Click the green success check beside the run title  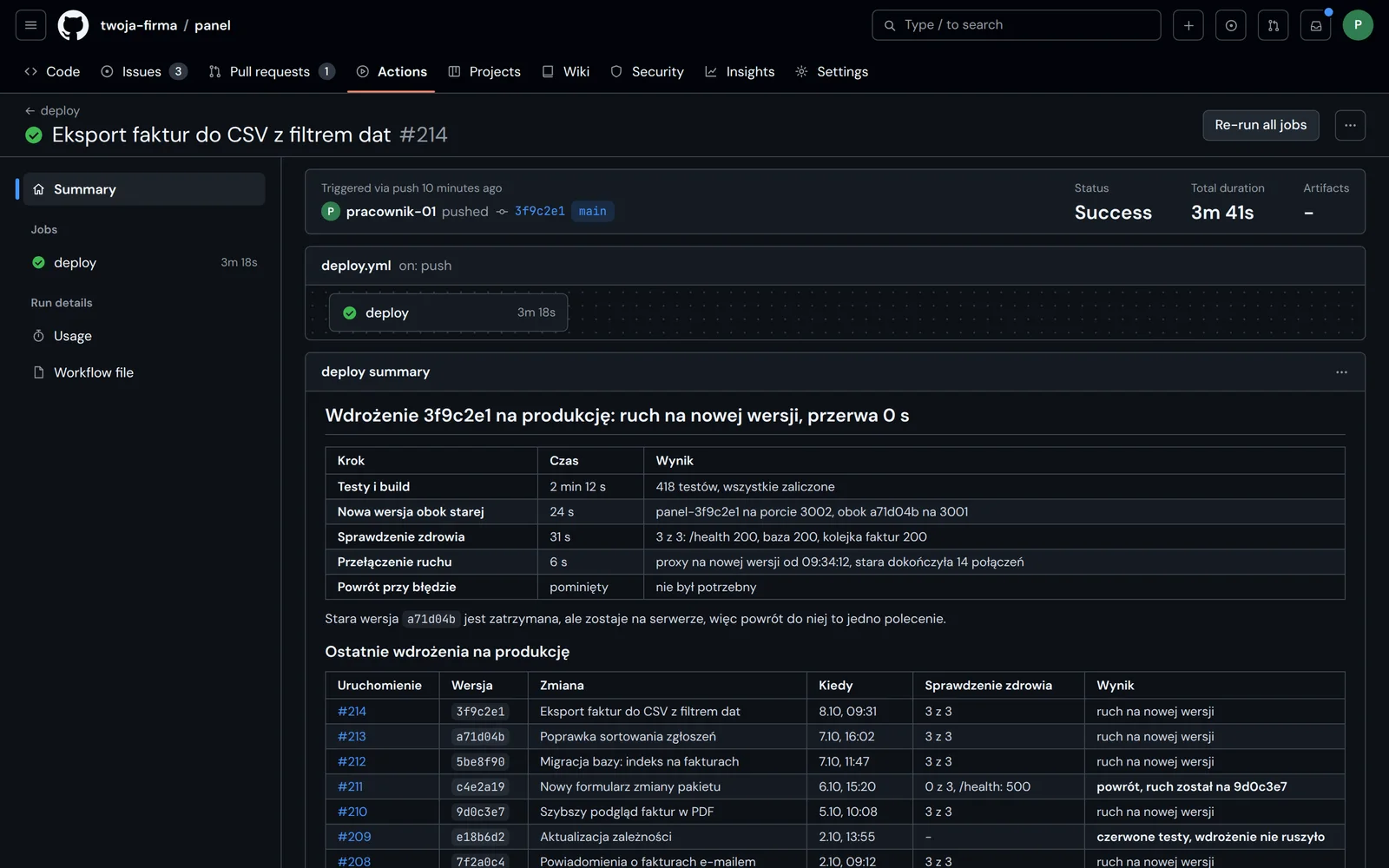(x=34, y=135)
